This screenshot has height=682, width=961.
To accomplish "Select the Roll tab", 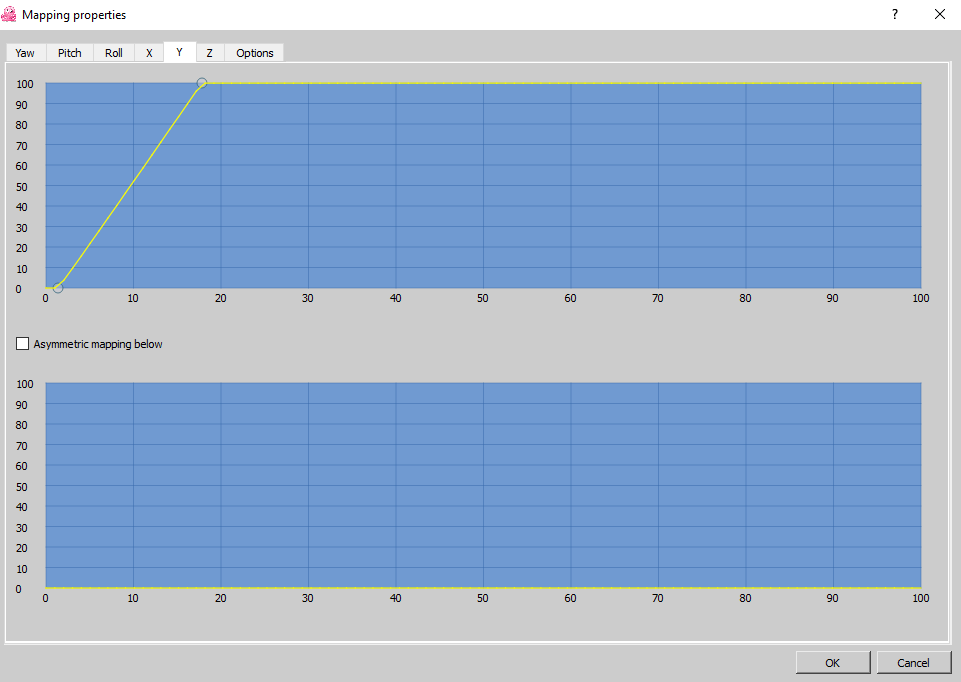I will [114, 53].
